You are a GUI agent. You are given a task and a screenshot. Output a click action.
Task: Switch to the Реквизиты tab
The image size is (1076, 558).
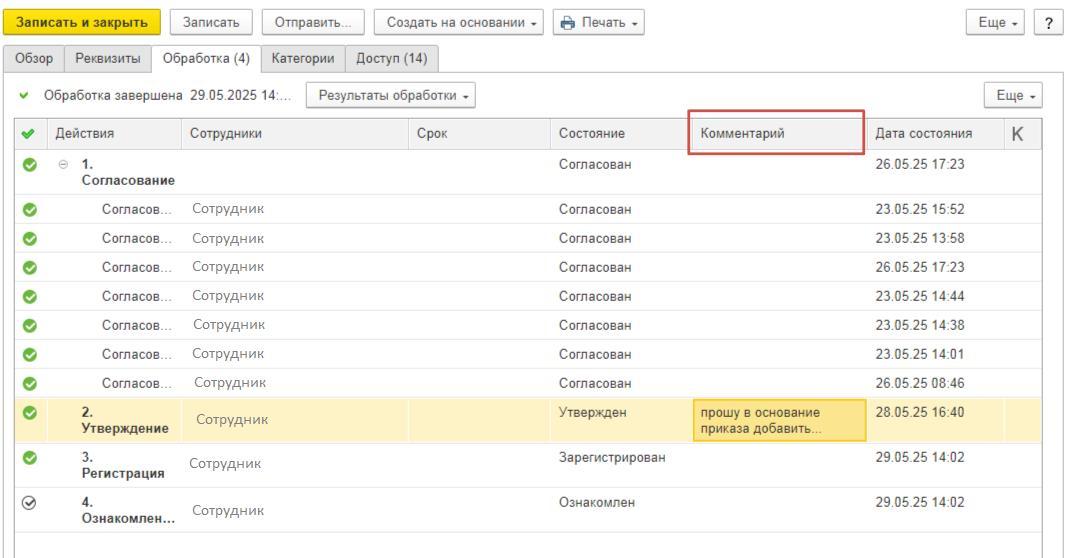[107, 59]
